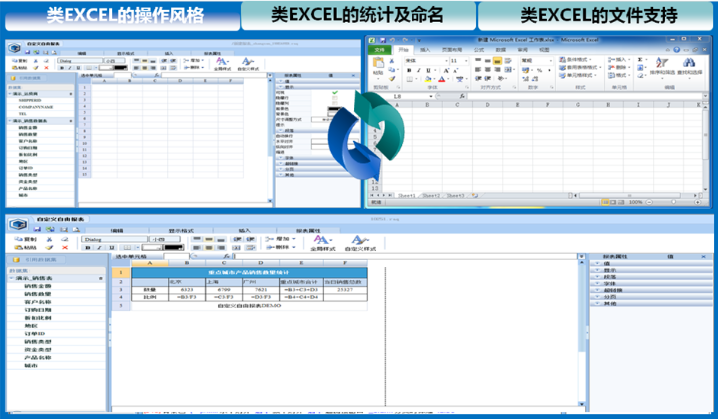Click scissors cut icon in bottom designer
This screenshot has height=419, width=718.
49,239
